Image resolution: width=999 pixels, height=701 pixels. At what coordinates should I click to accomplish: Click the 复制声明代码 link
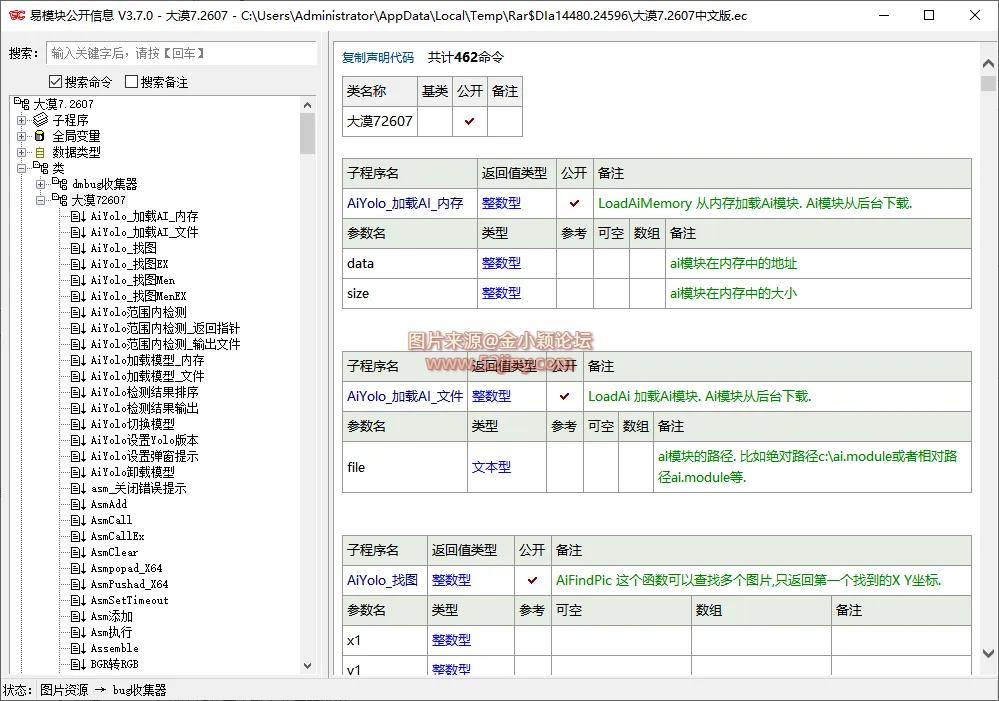(377, 57)
